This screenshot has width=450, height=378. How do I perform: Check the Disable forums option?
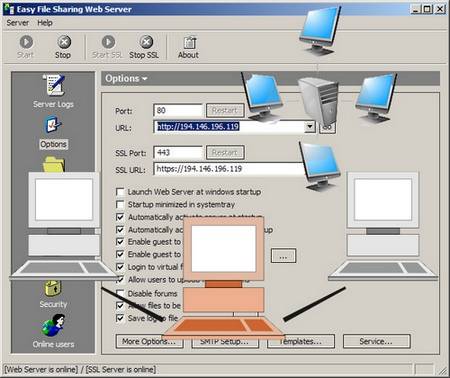tap(120, 293)
